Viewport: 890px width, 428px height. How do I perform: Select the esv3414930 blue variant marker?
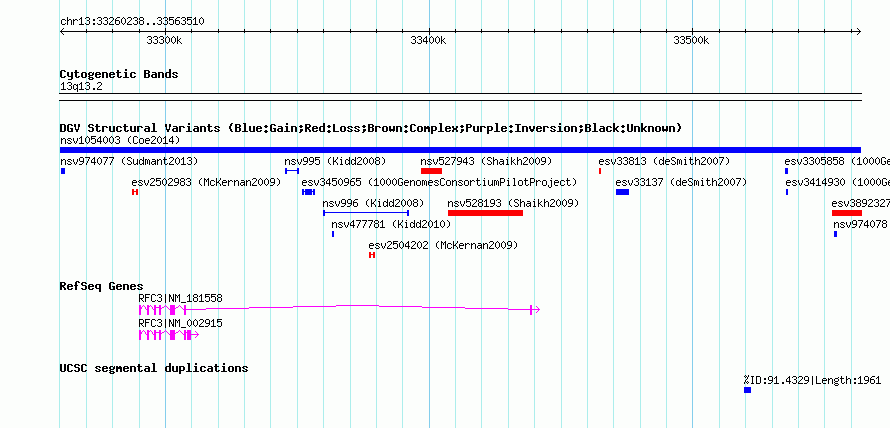pos(787,192)
